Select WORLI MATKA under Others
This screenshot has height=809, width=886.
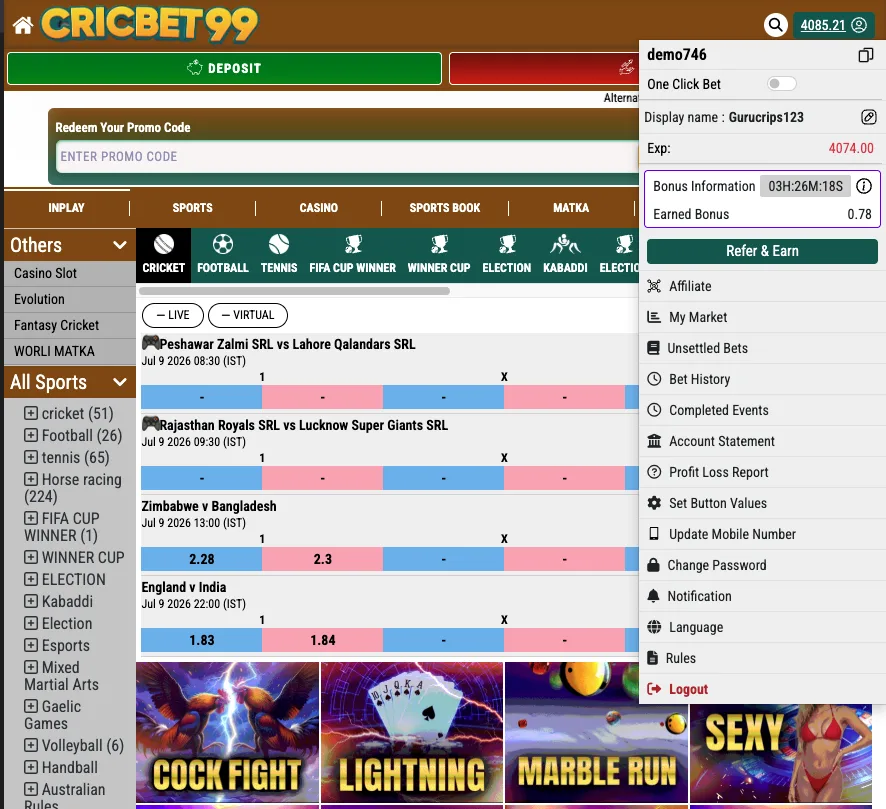click(70, 351)
